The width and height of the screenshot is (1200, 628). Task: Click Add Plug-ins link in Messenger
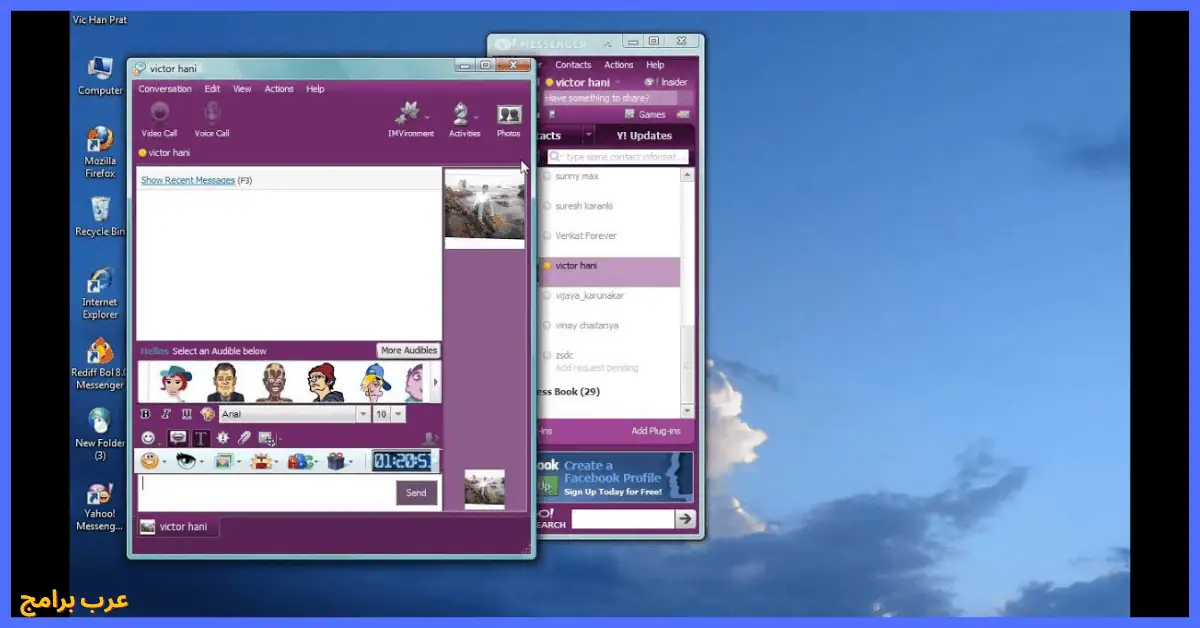[x=656, y=431]
